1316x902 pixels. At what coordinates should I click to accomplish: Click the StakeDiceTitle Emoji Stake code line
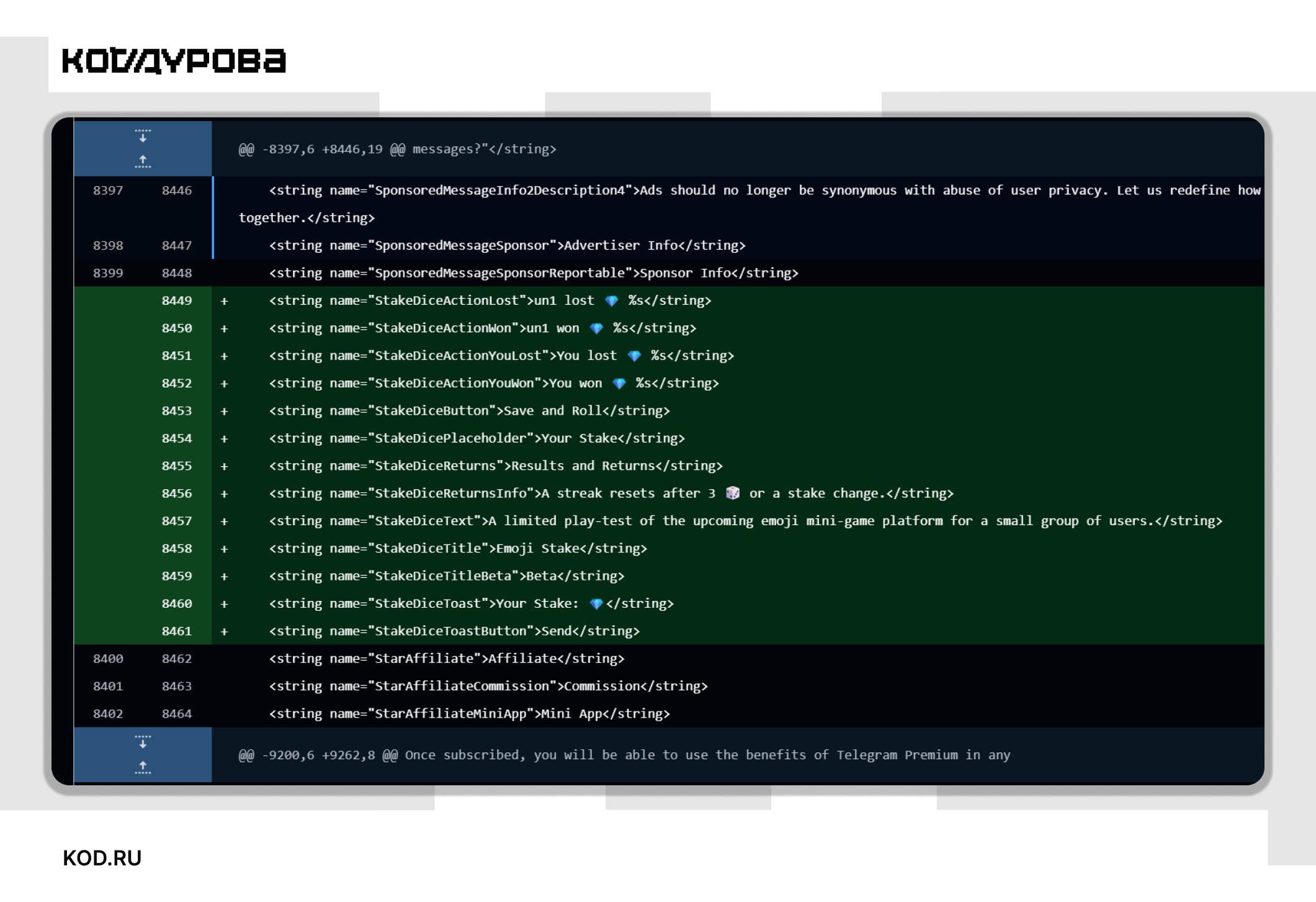coord(458,549)
